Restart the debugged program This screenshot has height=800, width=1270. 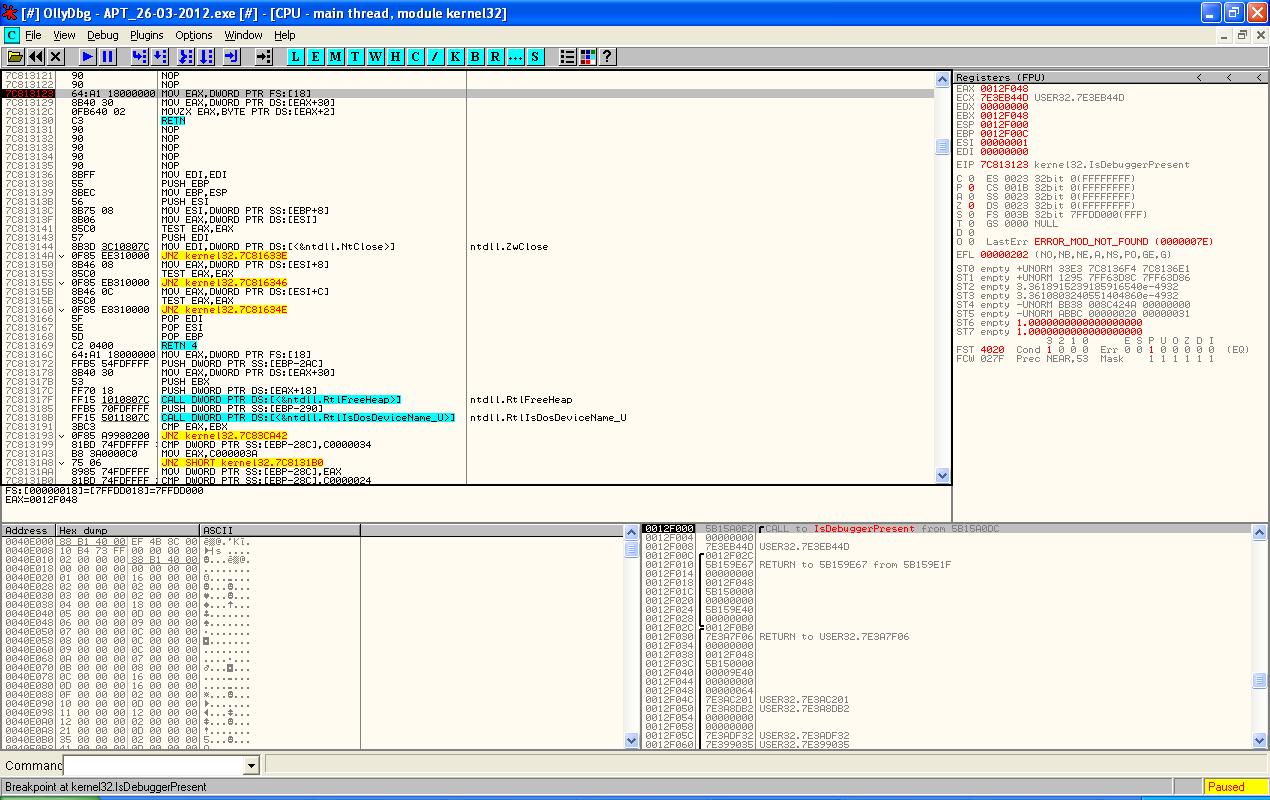click(x=37, y=57)
